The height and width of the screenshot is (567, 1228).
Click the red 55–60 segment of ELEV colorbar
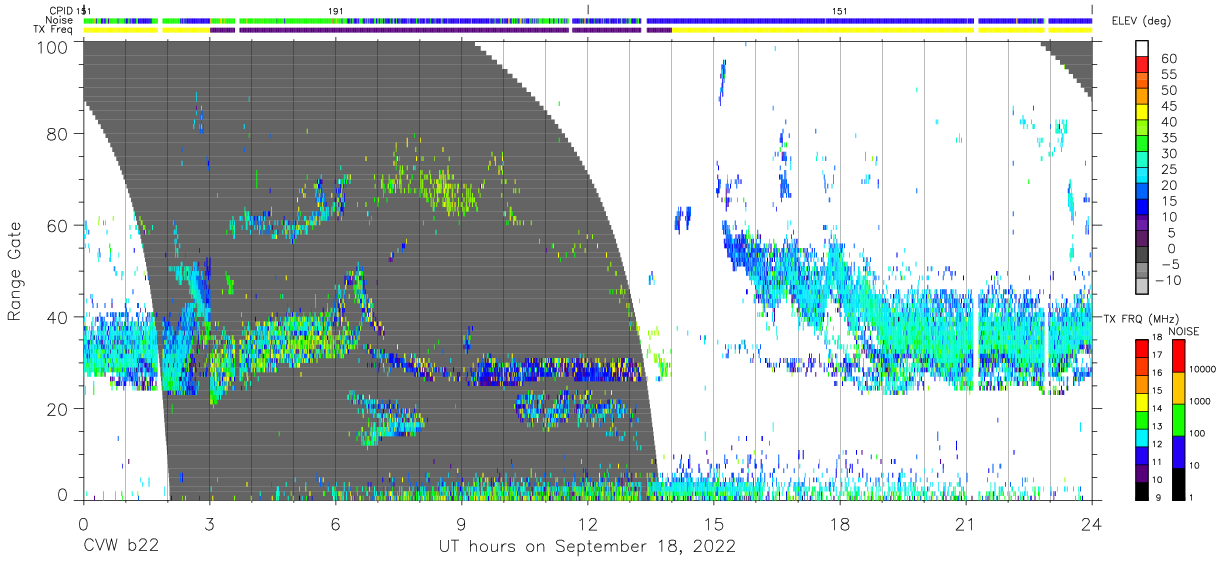[x=1143, y=65]
